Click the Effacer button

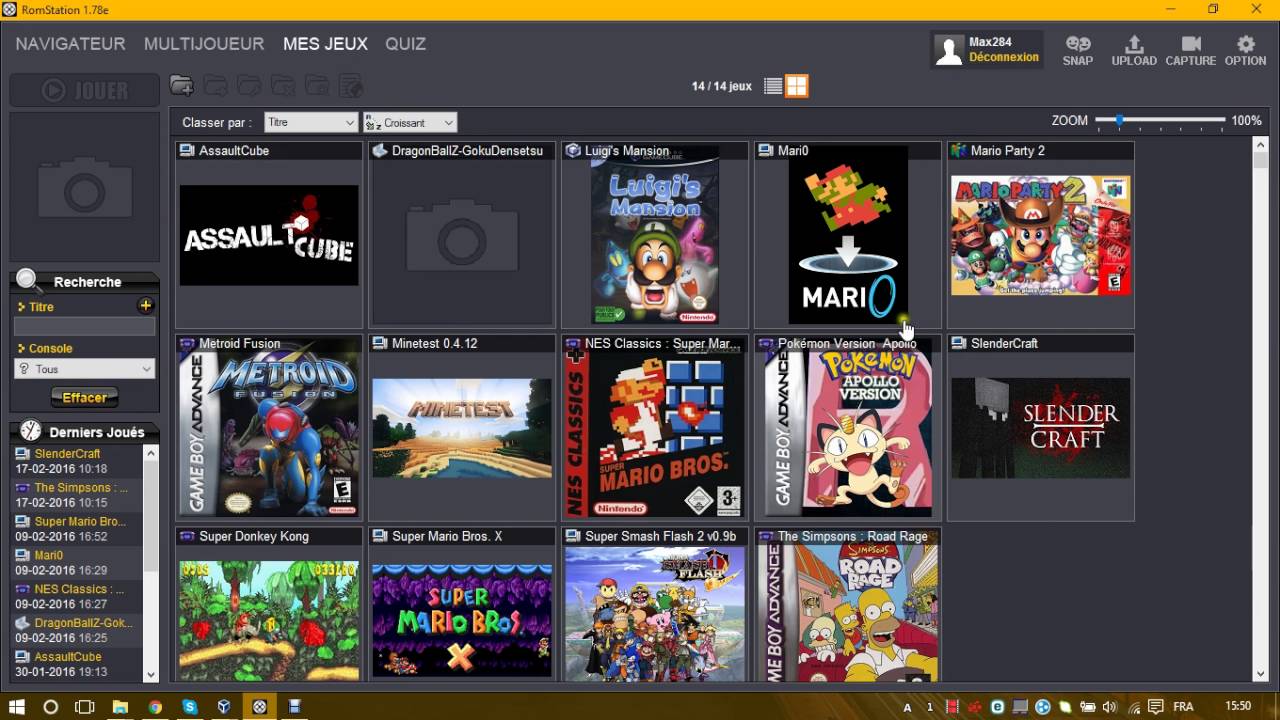(x=85, y=398)
